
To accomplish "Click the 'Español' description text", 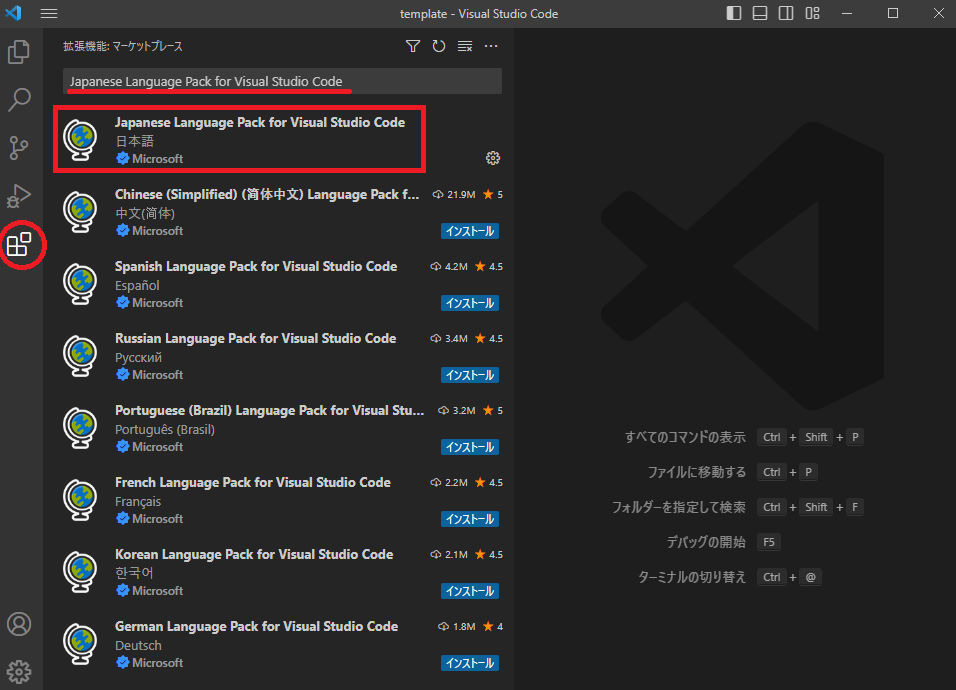I will tap(137, 285).
